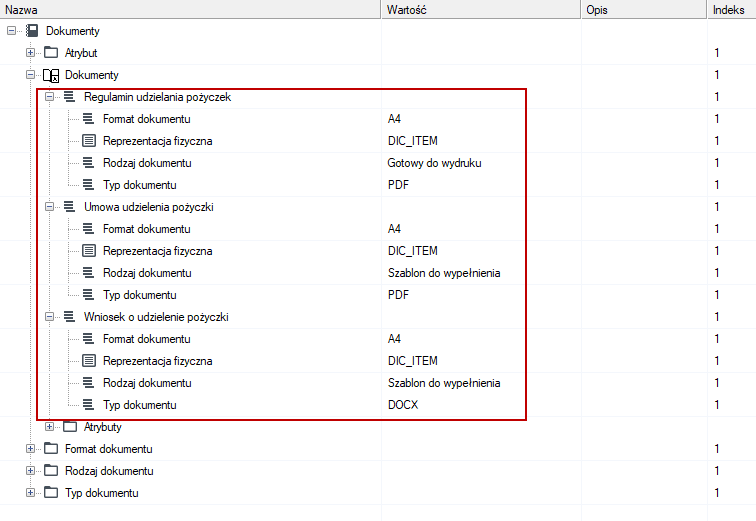Click Typ dokumentu icon under Wniosek
Screen dimensions: 756x521
tap(88, 404)
